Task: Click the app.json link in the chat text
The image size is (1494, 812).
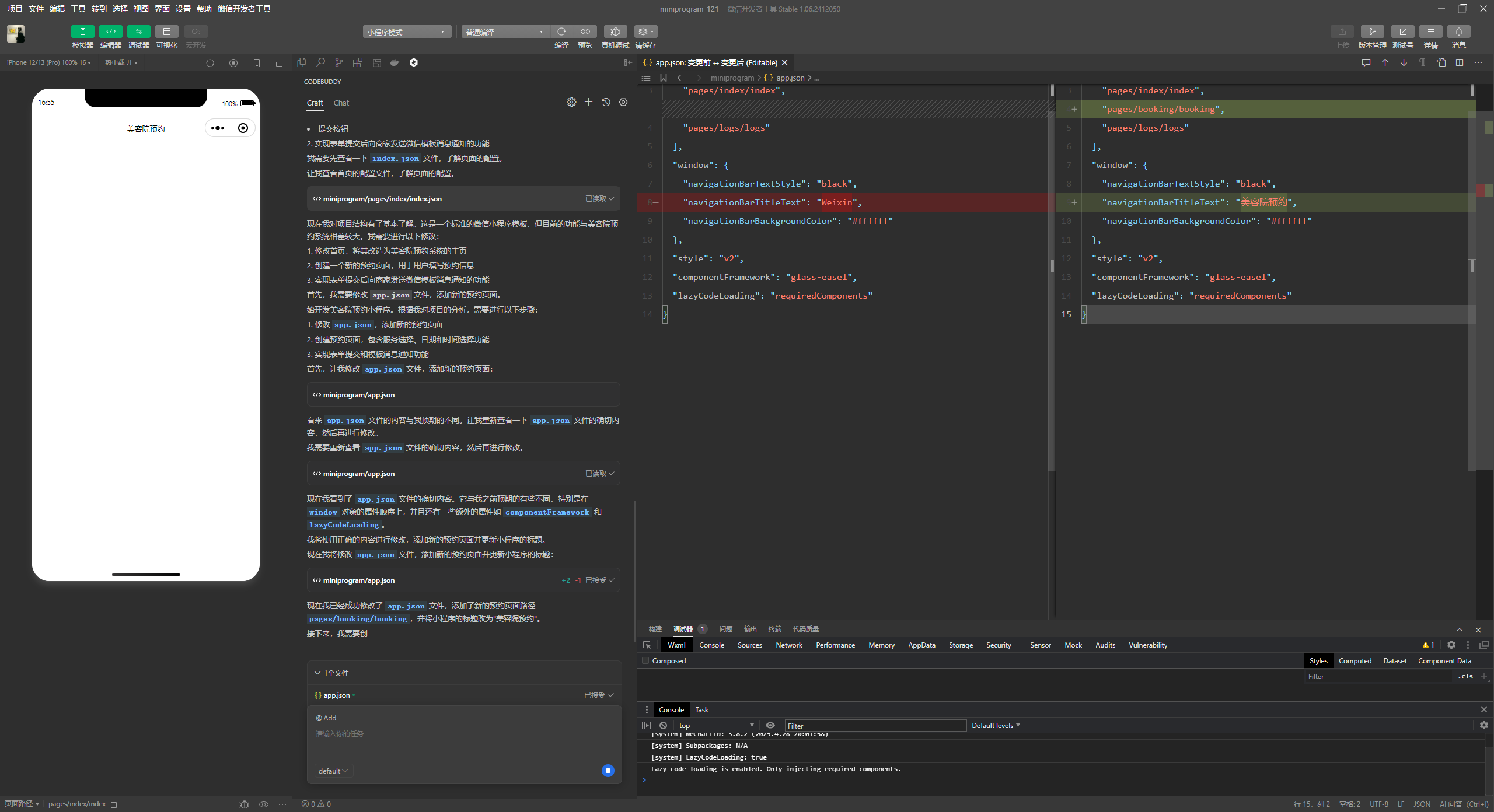Action: (x=391, y=295)
